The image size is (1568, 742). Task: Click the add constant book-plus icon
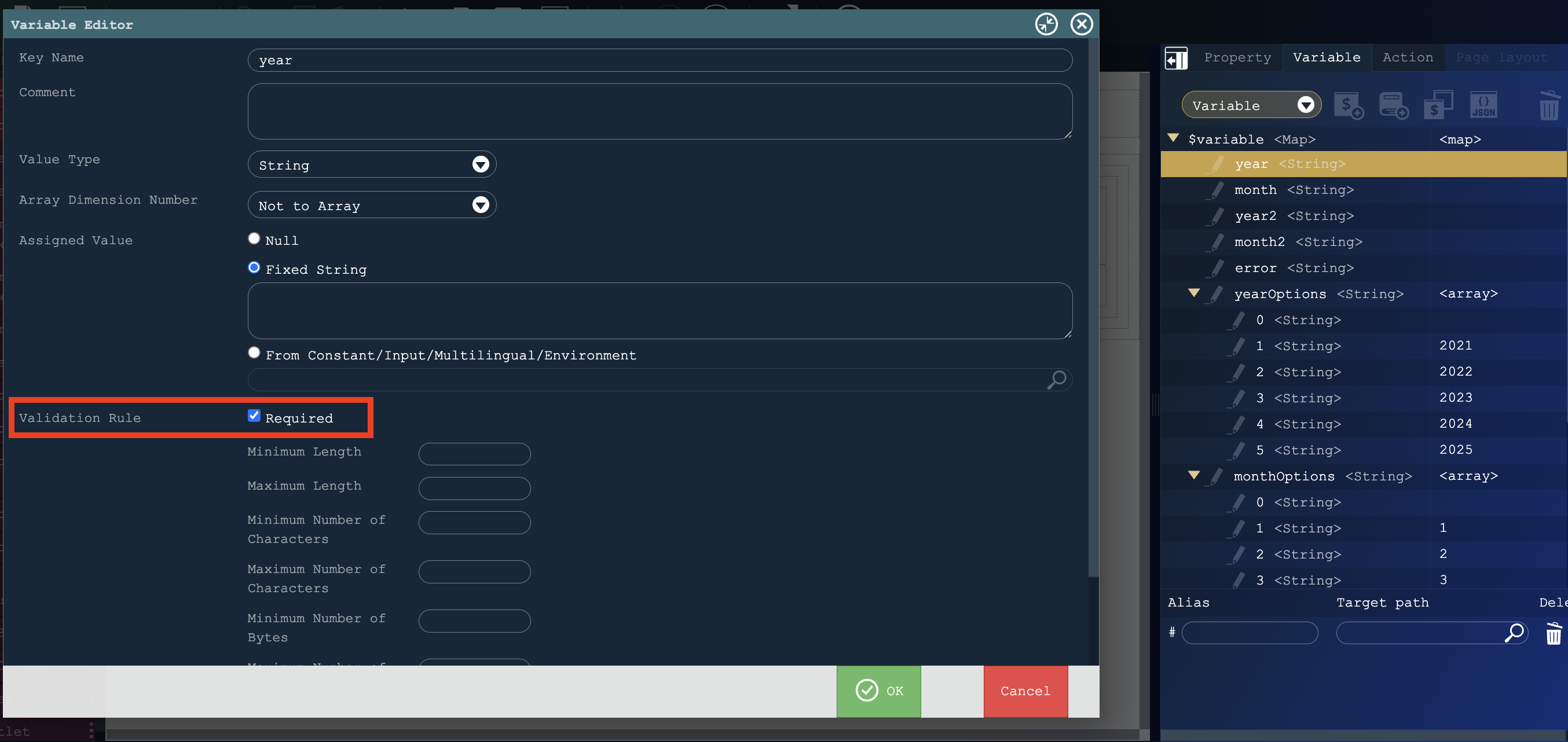point(1393,106)
